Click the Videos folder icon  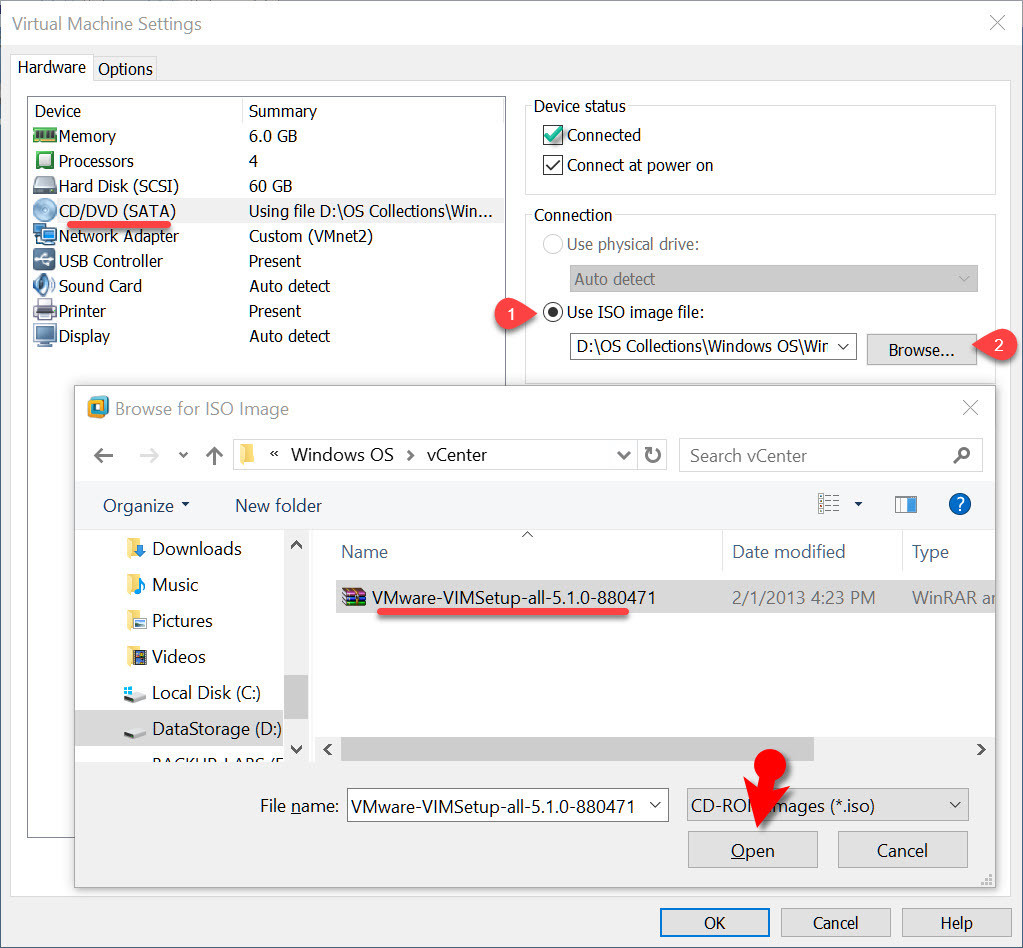[137, 656]
